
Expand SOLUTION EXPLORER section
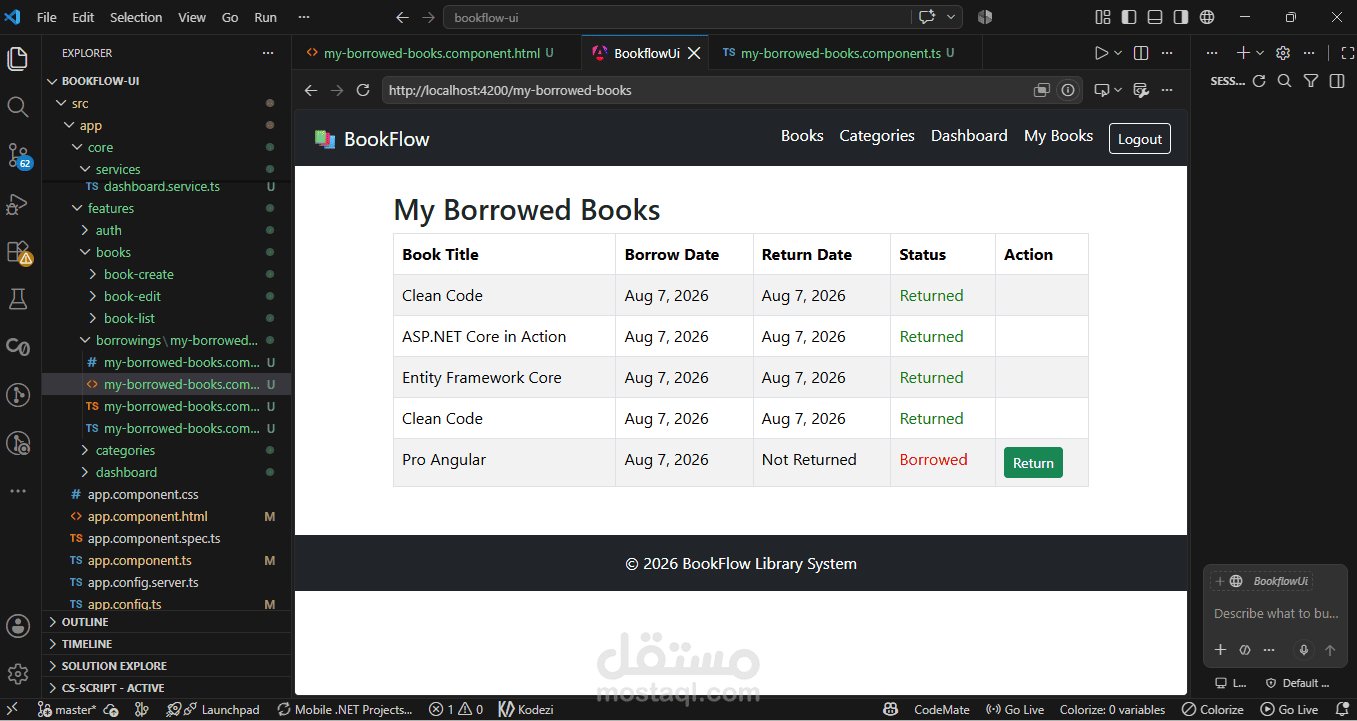[166, 666]
